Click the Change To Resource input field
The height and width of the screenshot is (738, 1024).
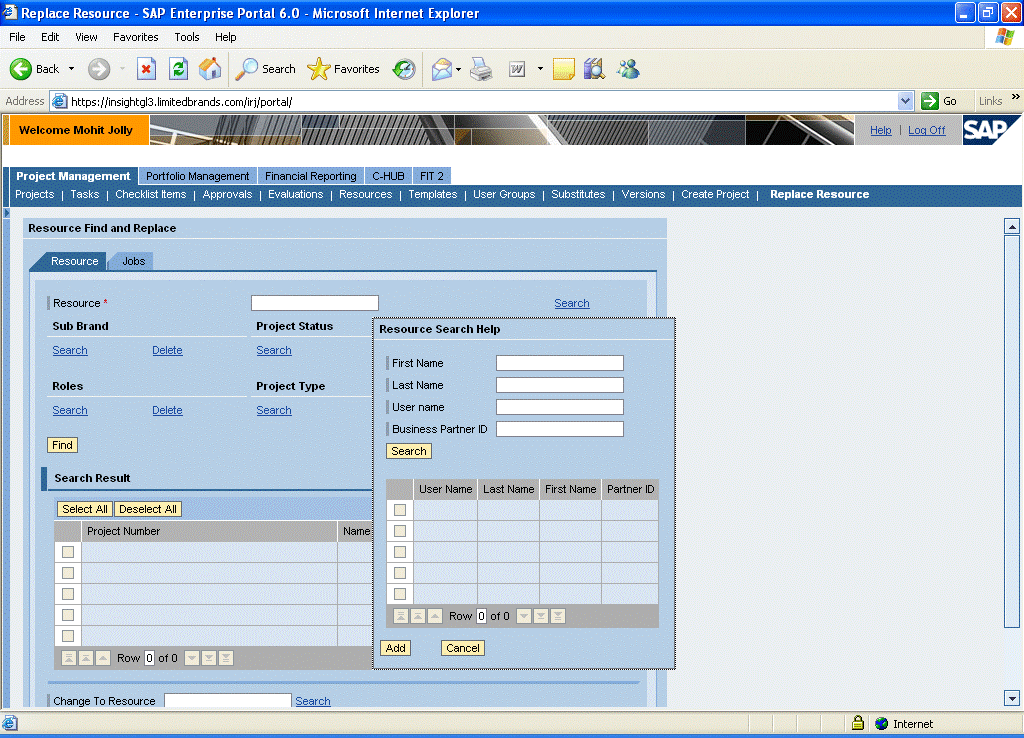228,701
